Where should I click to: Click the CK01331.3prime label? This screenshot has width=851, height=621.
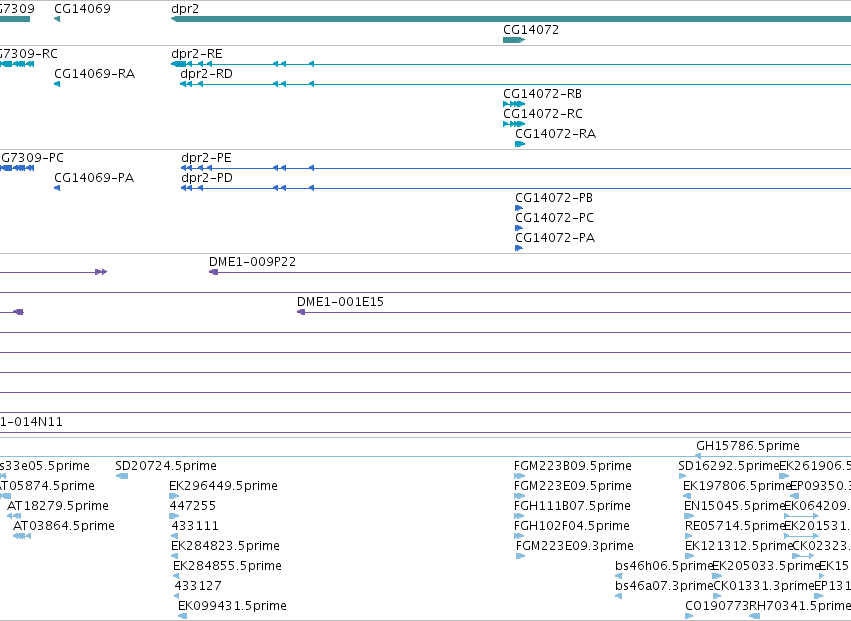764,586
